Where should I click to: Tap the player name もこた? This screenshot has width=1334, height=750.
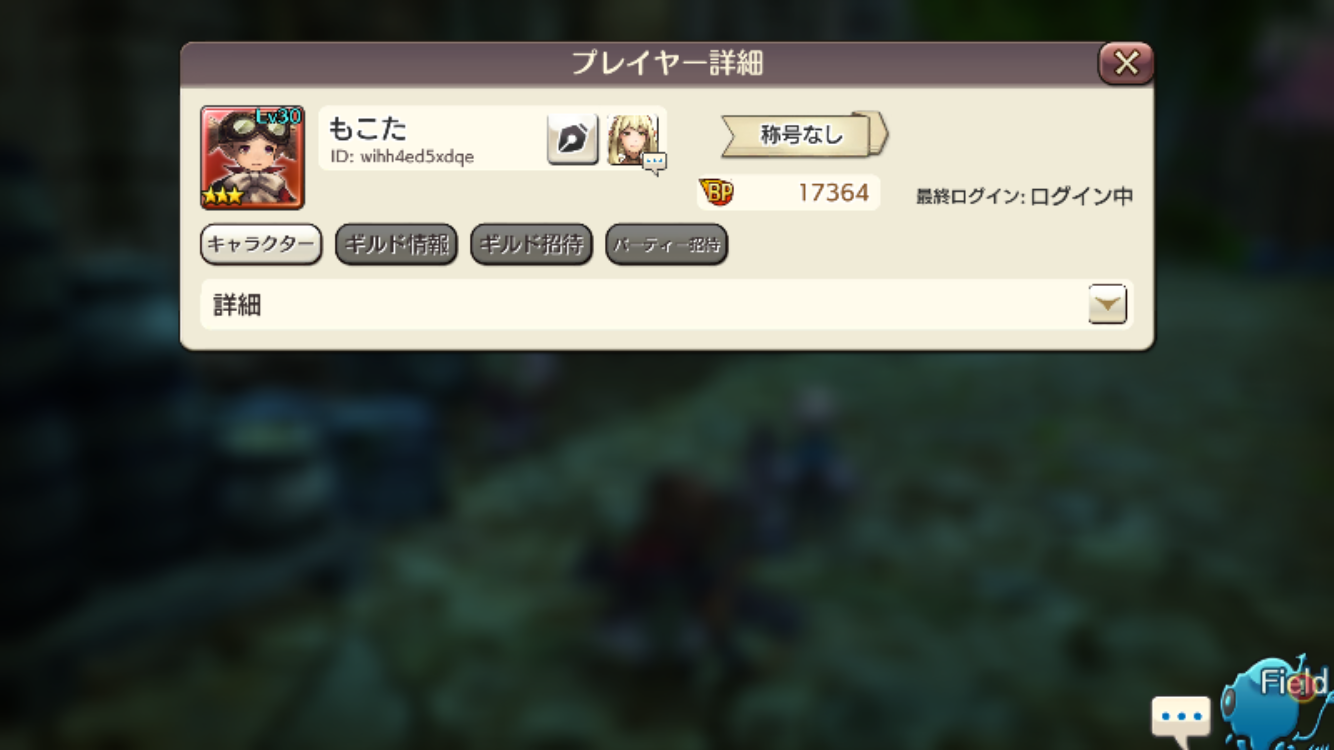[367, 128]
